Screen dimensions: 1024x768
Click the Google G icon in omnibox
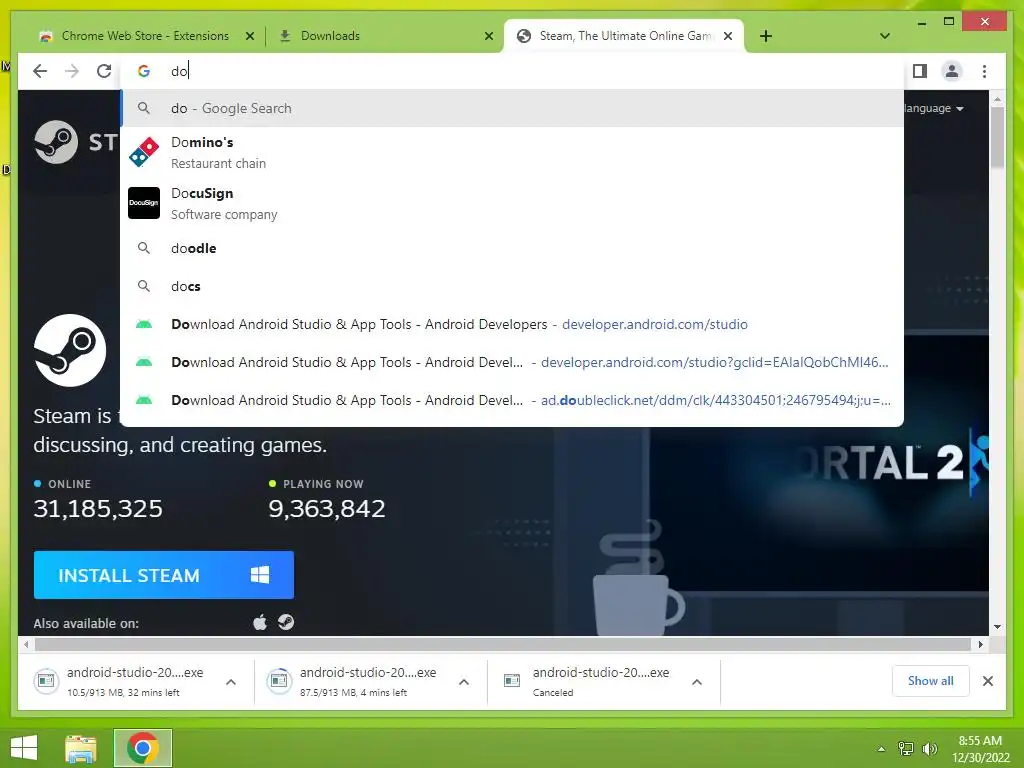[144, 71]
